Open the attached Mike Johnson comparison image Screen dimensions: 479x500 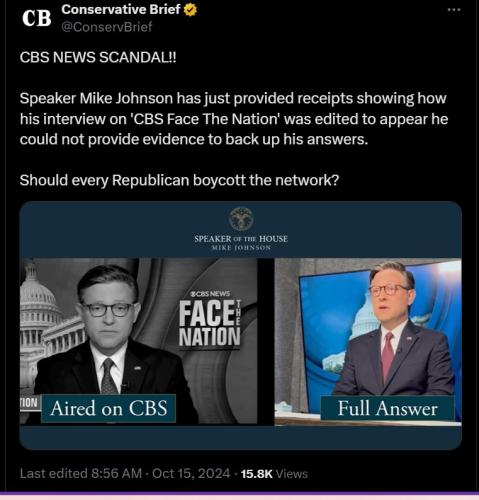point(241,325)
